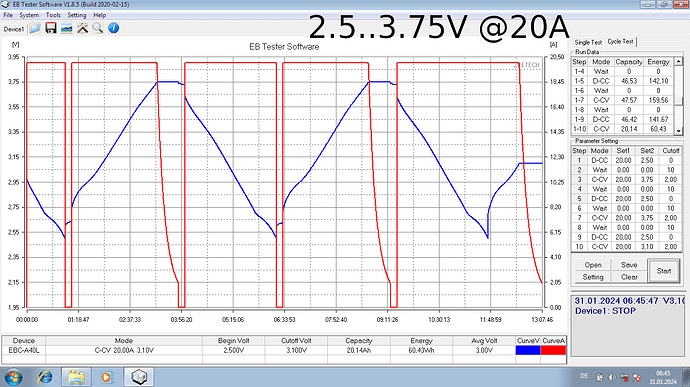This screenshot has height=387, width=690.
Task: Click the Save floppy disk toolbar icon
Action: click(x=51, y=28)
